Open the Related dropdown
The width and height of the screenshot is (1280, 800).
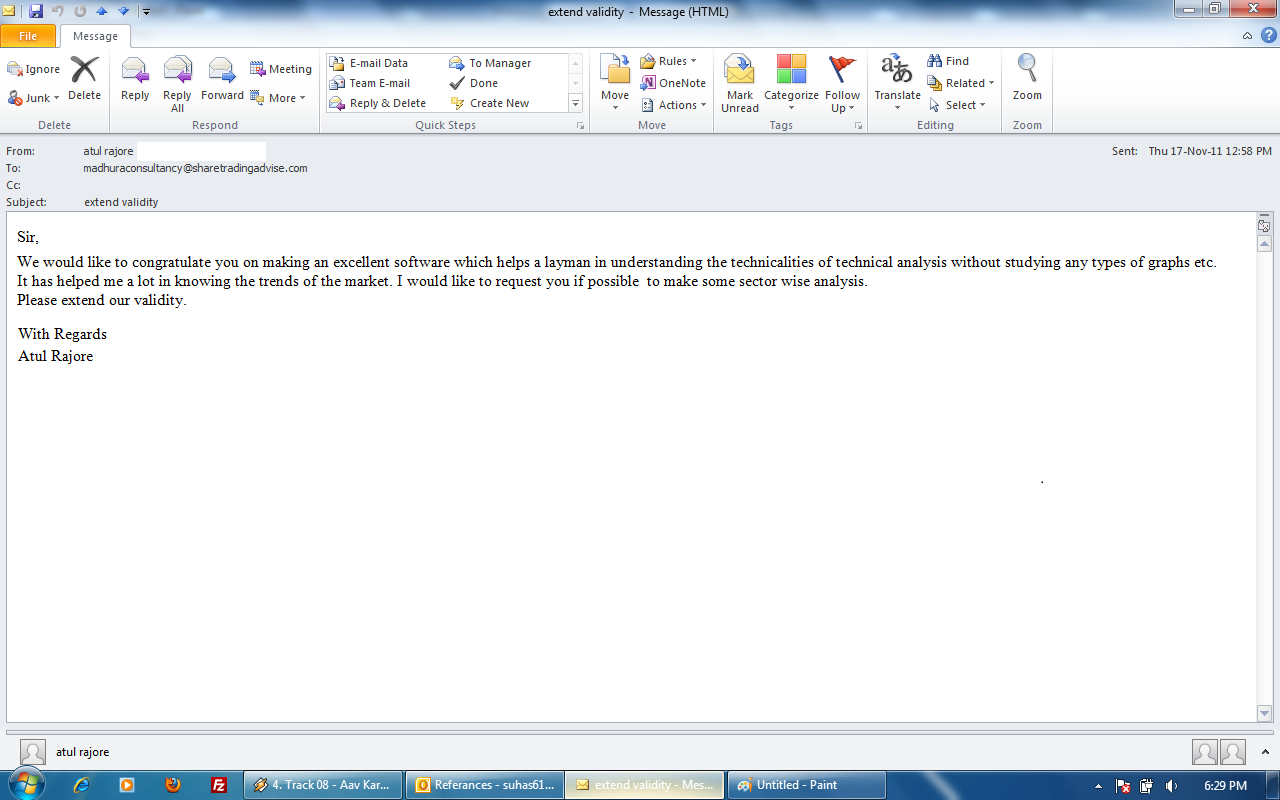point(961,83)
